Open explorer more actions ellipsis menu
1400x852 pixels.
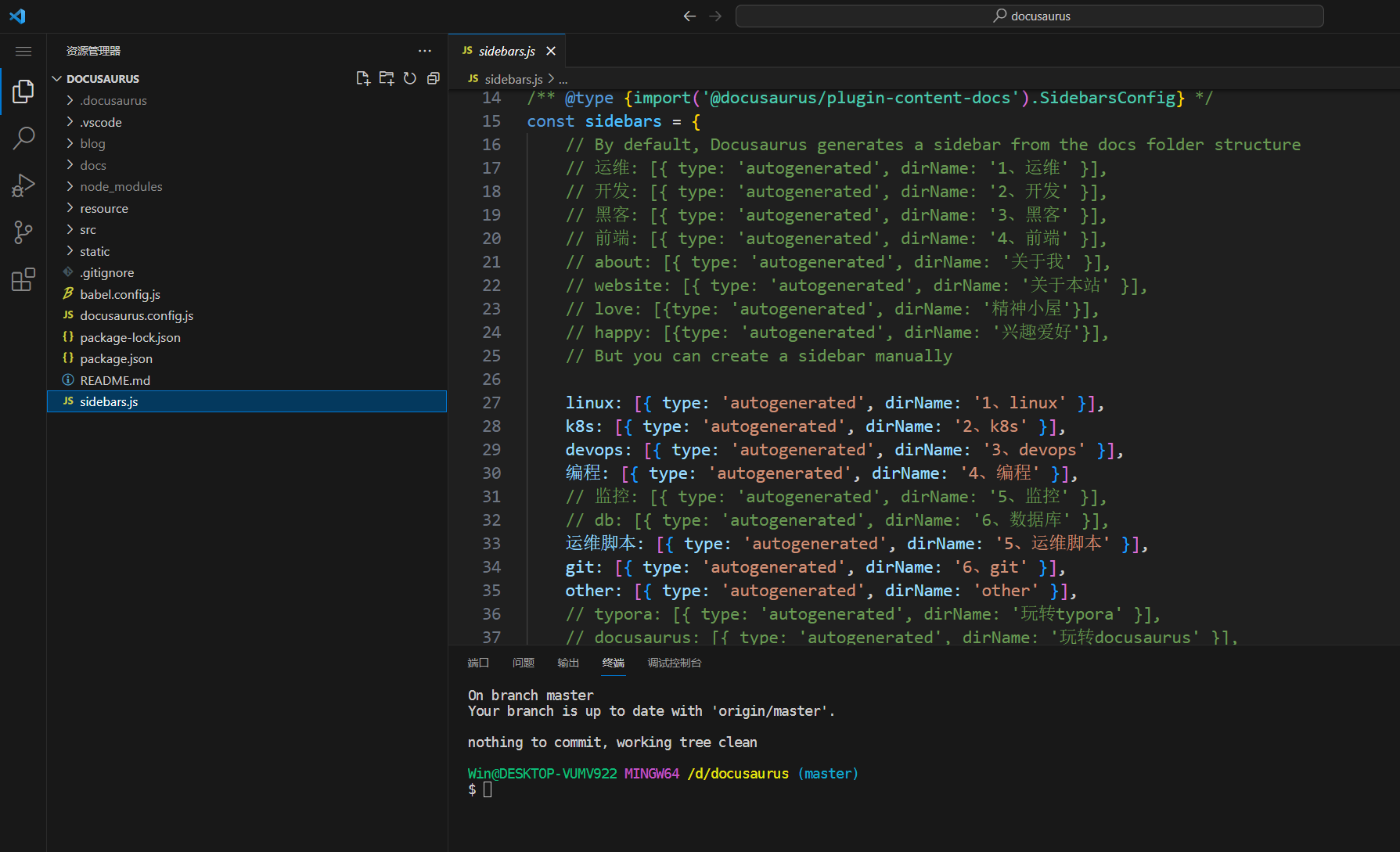425,51
